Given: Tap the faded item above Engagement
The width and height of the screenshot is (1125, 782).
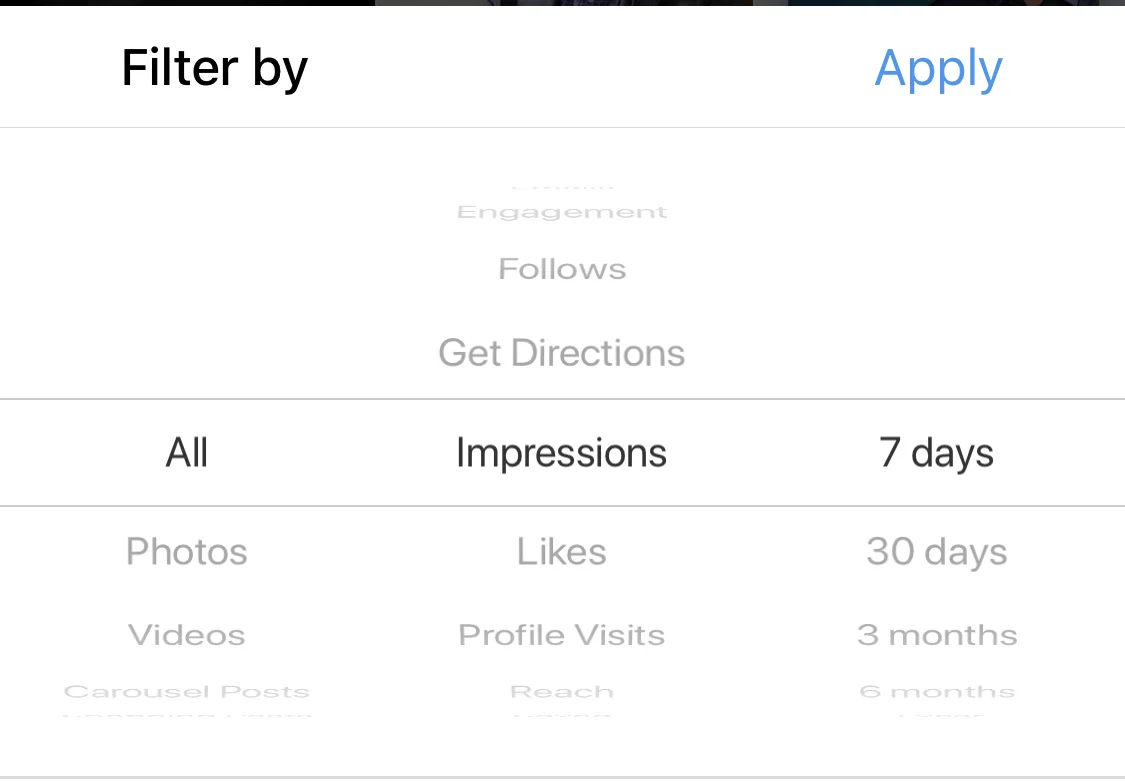Looking at the screenshot, I should click(x=562, y=188).
